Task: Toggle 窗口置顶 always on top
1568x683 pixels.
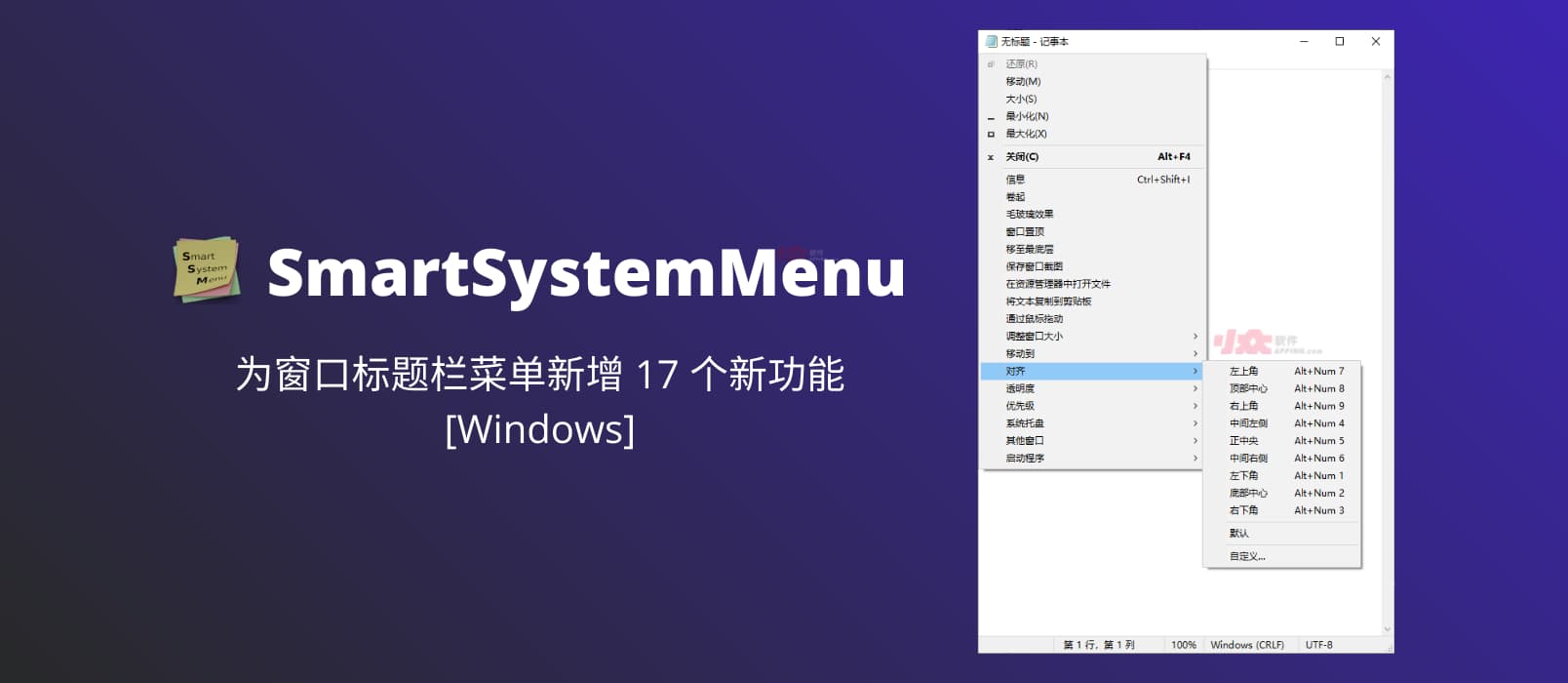Action: (1092, 232)
